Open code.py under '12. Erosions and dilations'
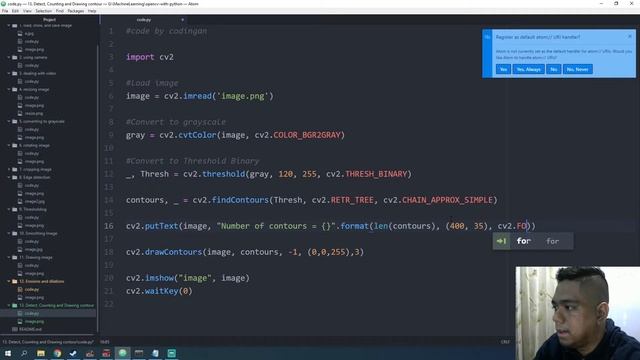640x360 pixels. click(31, 289)
